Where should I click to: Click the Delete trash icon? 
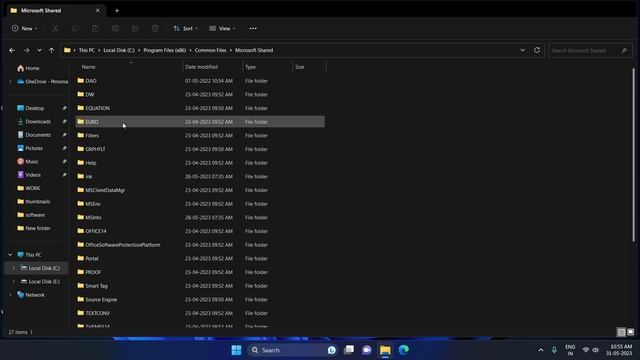pyautogui.click(x=155, y=29)
